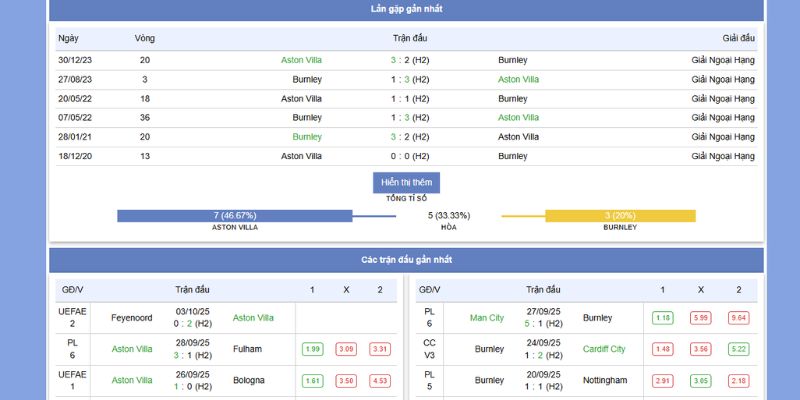The image size is (800, 400).
Task: Click green Burnley link in 28/01/21 row
Action: pos(307,137)
